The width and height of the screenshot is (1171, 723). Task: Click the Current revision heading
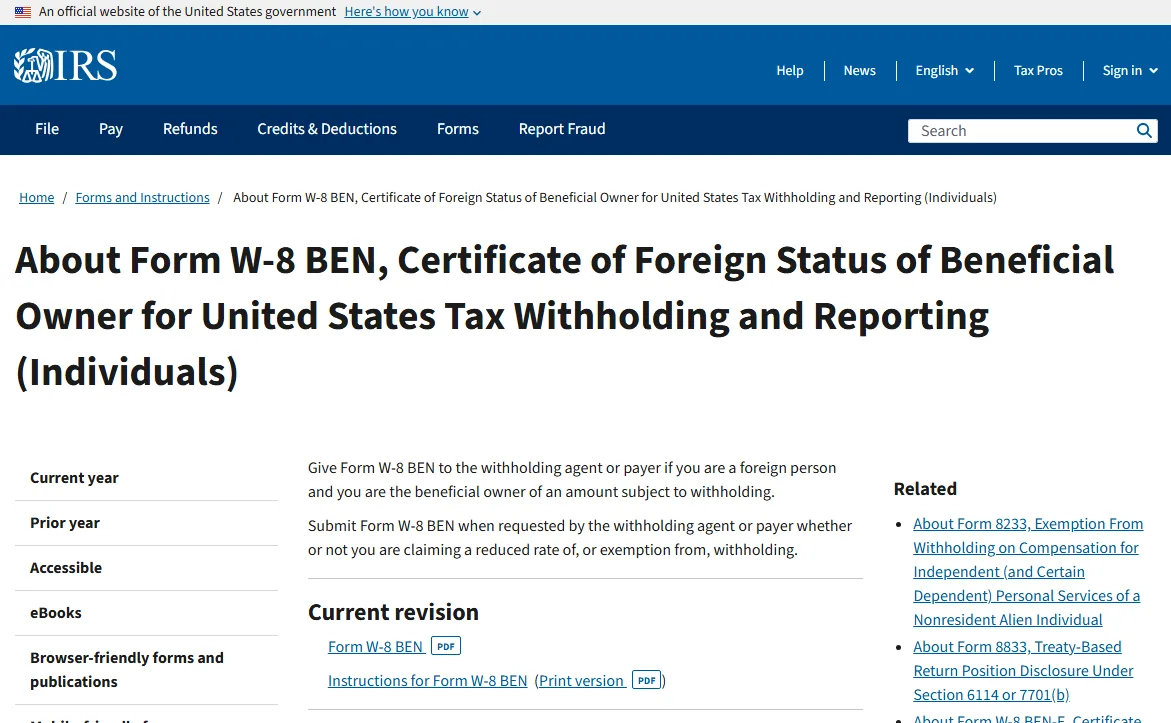[394, 612]
